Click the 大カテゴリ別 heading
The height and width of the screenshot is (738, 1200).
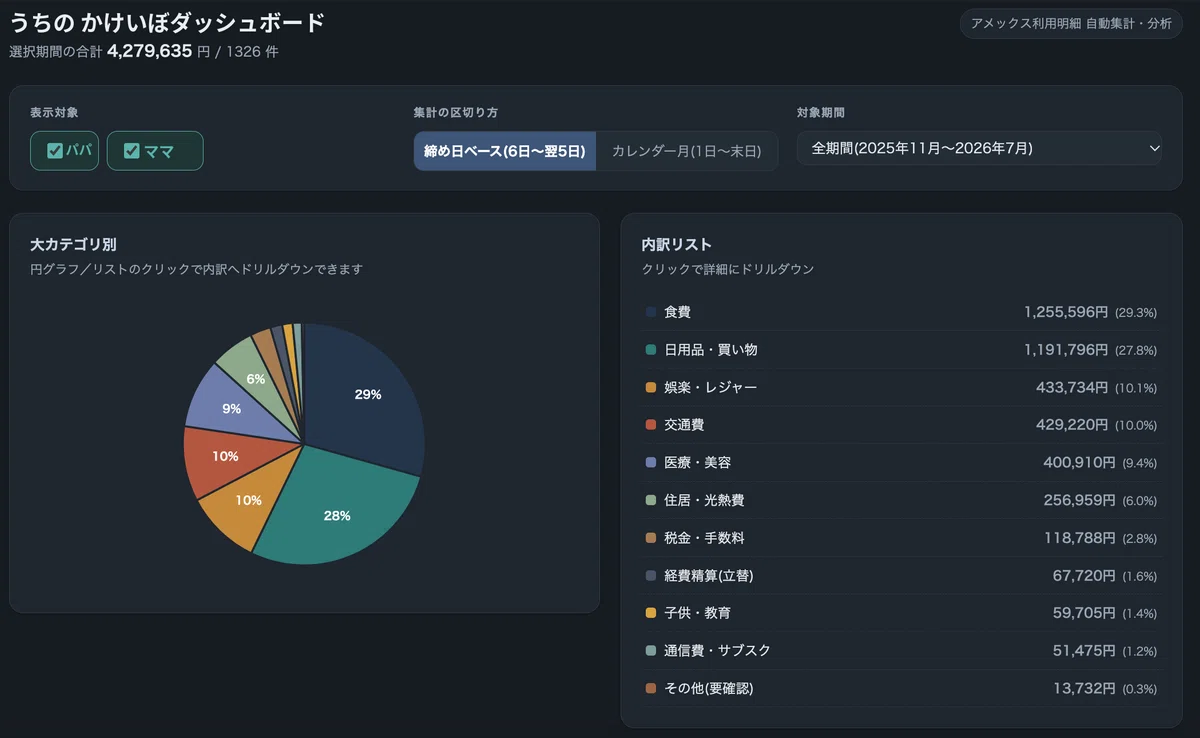tap(74, 244)
